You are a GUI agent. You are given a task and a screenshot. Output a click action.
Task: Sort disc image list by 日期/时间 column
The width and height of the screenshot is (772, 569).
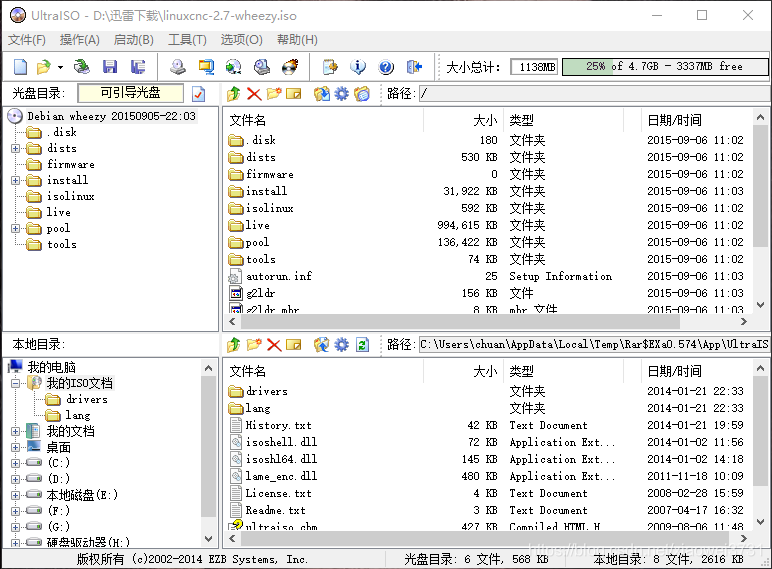pos(697,120)
